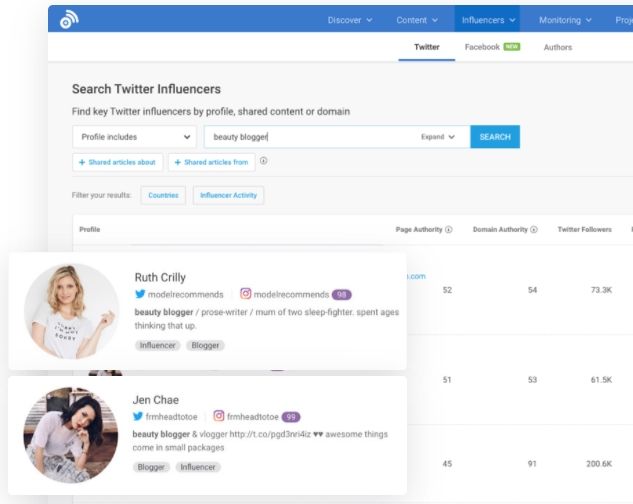Click Instagram handle frmheadtotoe

point(253,416)
